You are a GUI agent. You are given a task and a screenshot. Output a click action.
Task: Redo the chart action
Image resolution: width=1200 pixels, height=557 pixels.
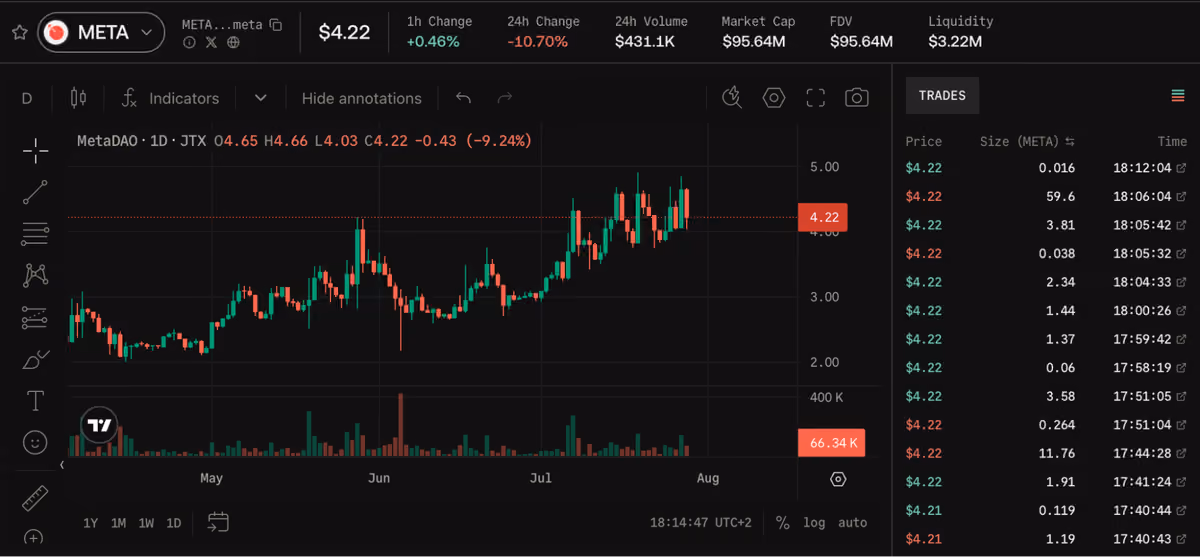coord(505,98)
